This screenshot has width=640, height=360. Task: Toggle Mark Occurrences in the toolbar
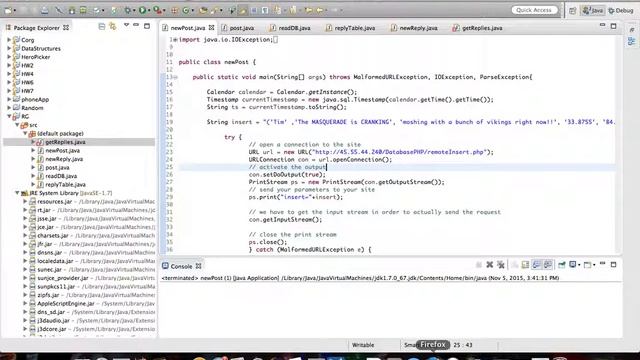point(243,10)
